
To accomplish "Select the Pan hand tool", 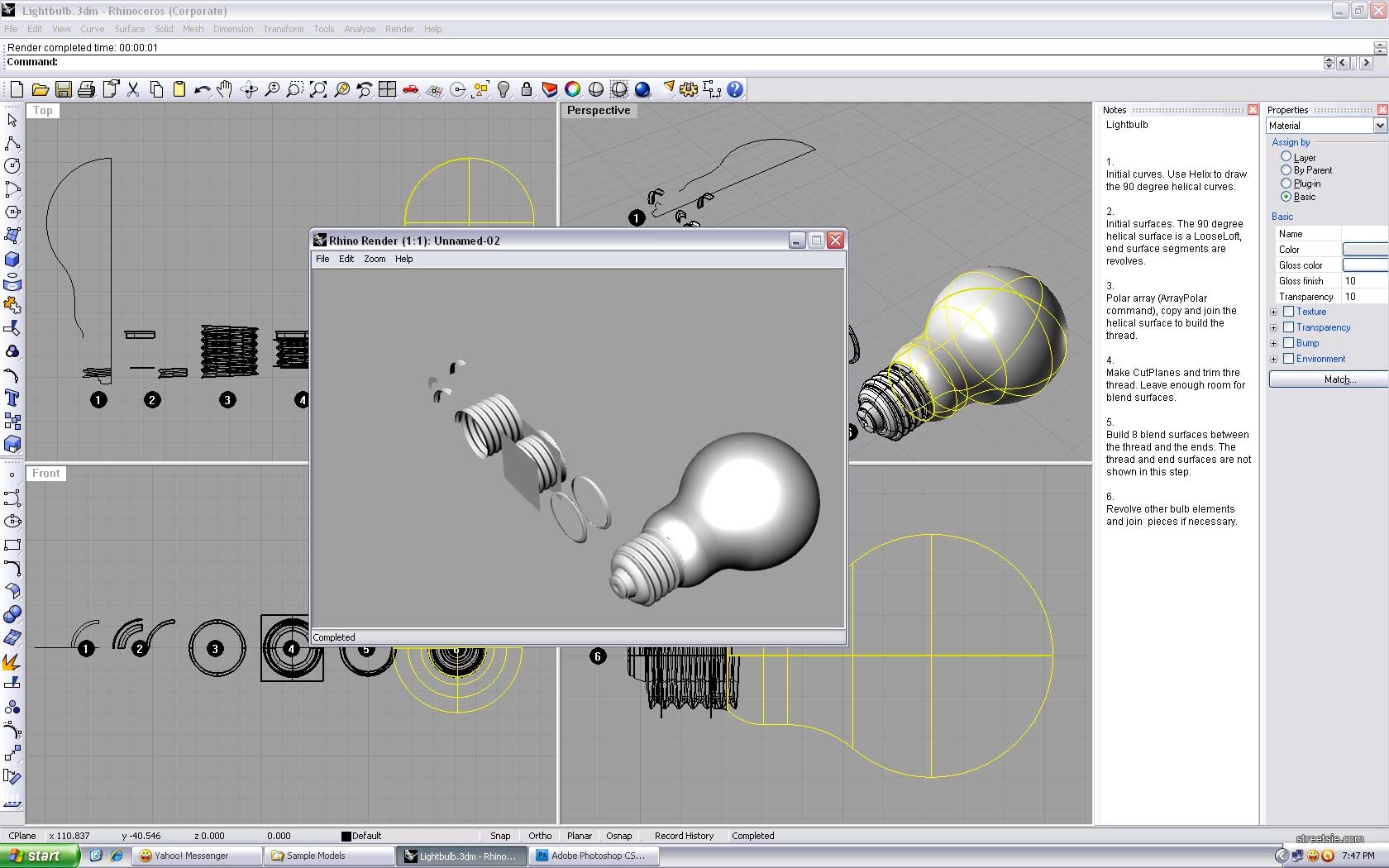I will (225, 89).
